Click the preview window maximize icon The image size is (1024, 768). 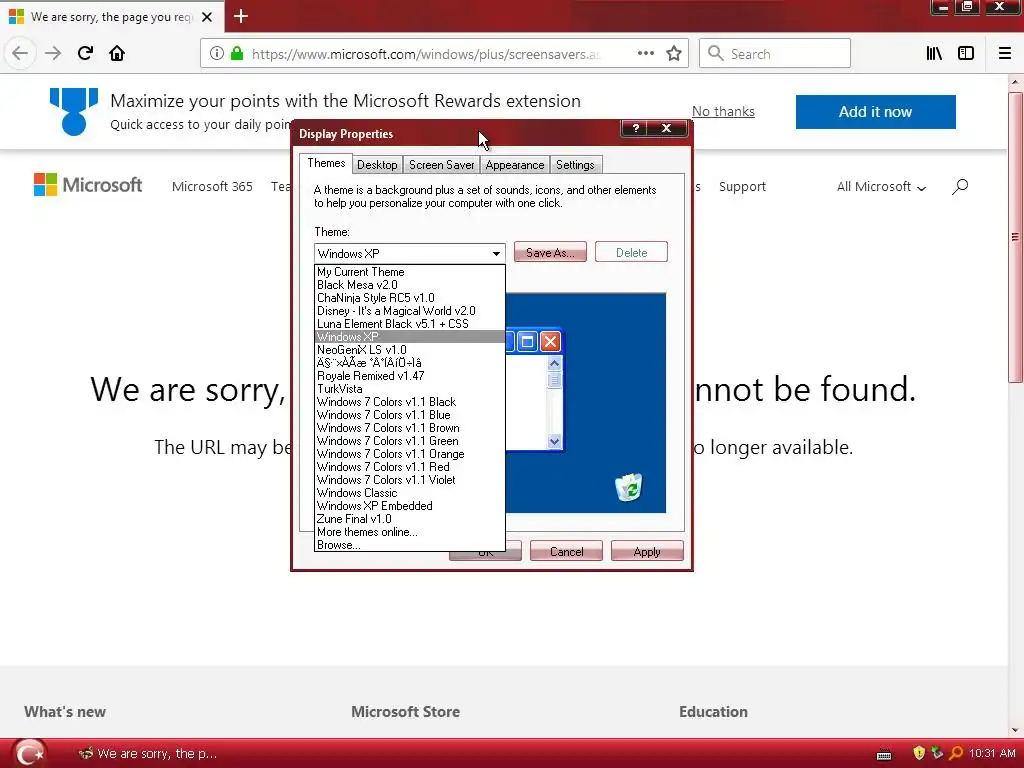[528, 341]
